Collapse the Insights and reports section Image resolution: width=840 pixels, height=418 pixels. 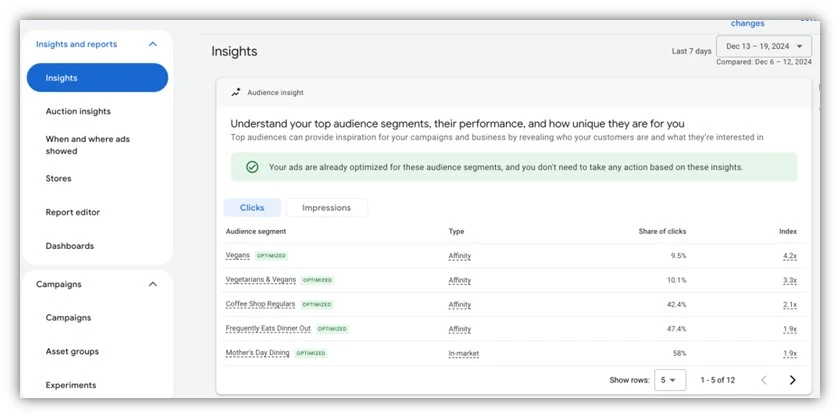point(152,44)
